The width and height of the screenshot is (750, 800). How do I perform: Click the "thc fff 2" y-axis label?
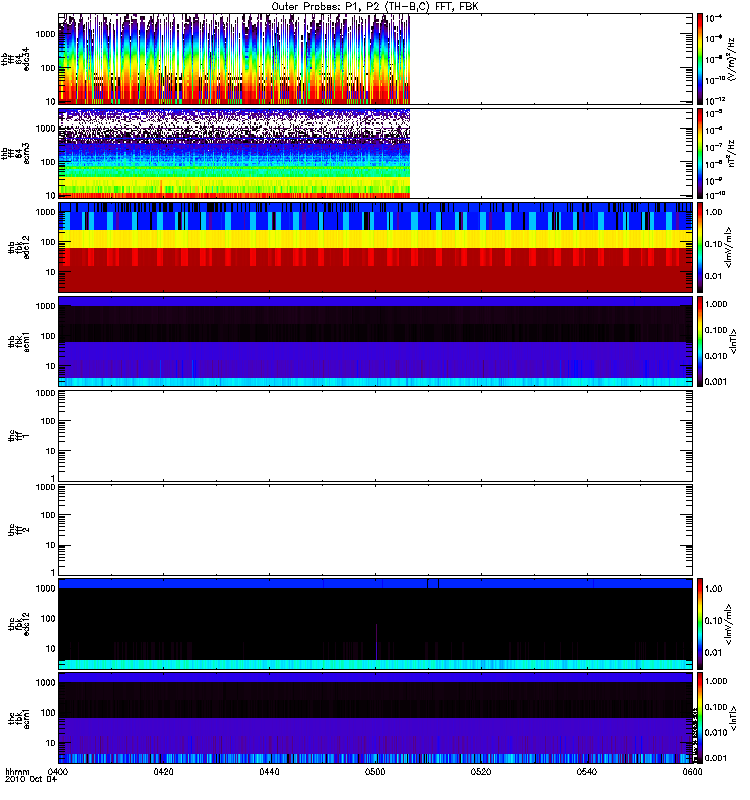coord(19,530)
